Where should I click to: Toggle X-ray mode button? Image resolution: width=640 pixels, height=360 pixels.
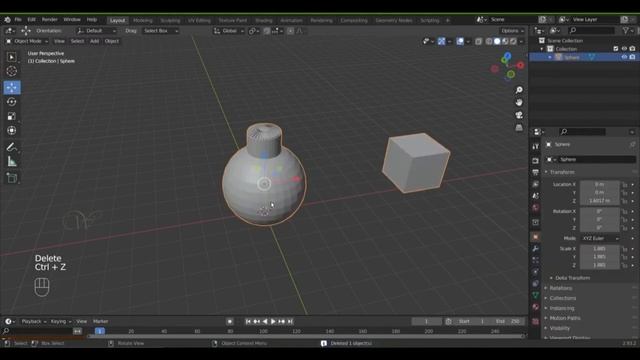coord(478,41)
